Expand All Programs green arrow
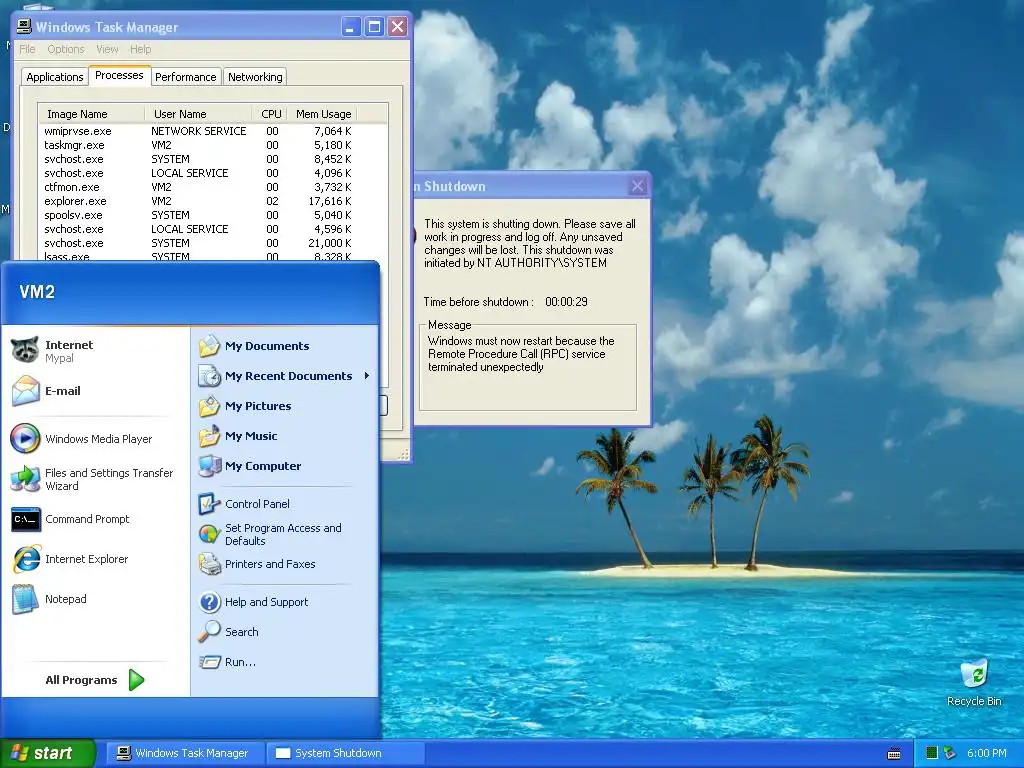 tap(136, 680)
